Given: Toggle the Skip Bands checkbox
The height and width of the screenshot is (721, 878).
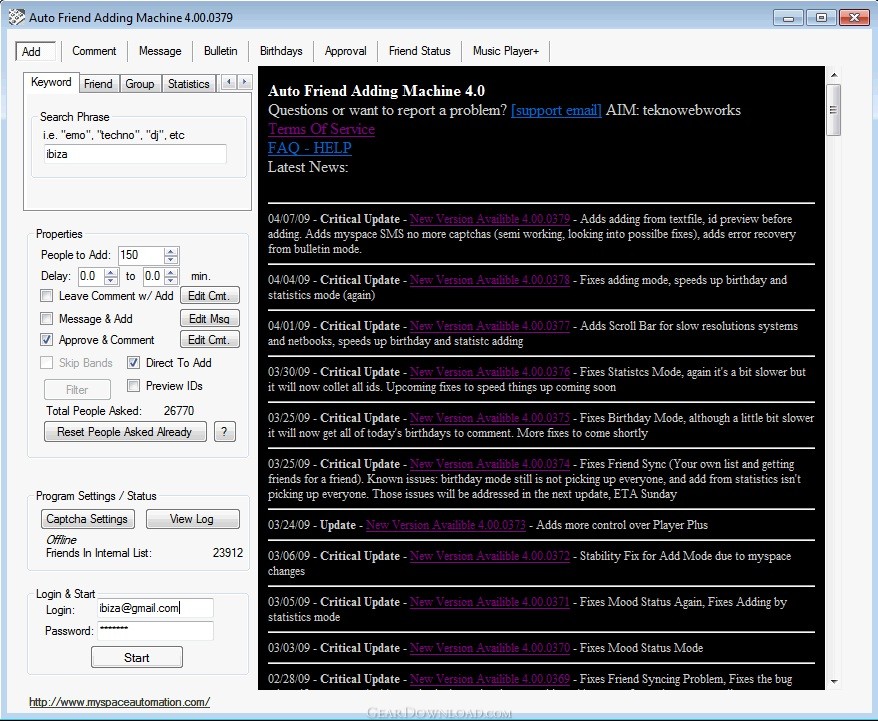Looking at the screenshot, I should (46, 363).
